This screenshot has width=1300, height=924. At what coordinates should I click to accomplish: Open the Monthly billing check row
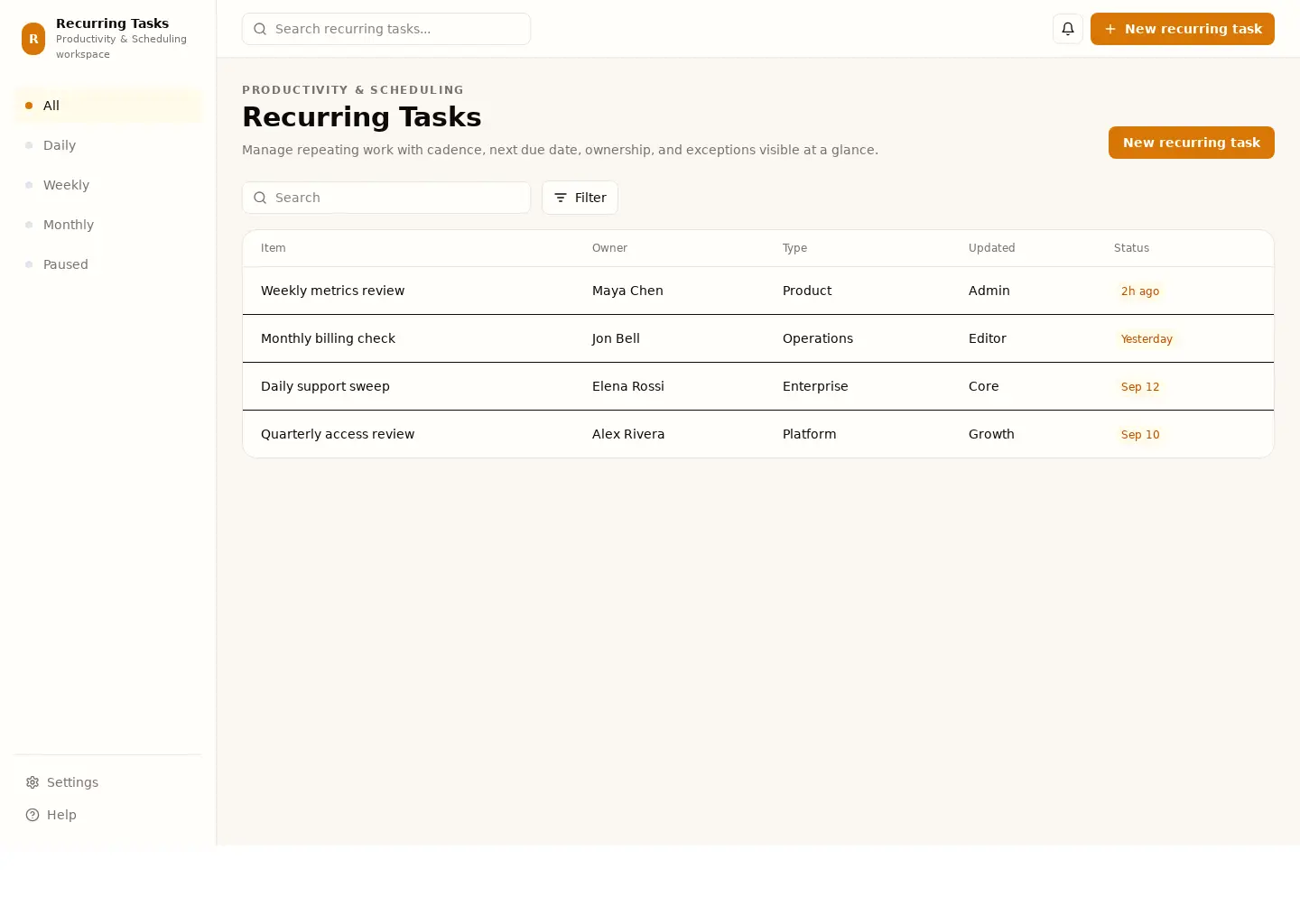pyautogui.click(x=758, y=338)
